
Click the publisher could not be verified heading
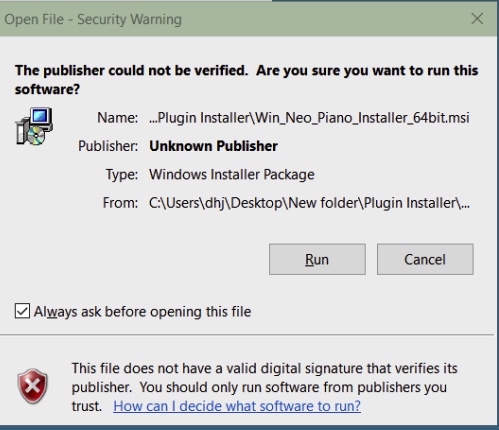click(x=247, y=80)
